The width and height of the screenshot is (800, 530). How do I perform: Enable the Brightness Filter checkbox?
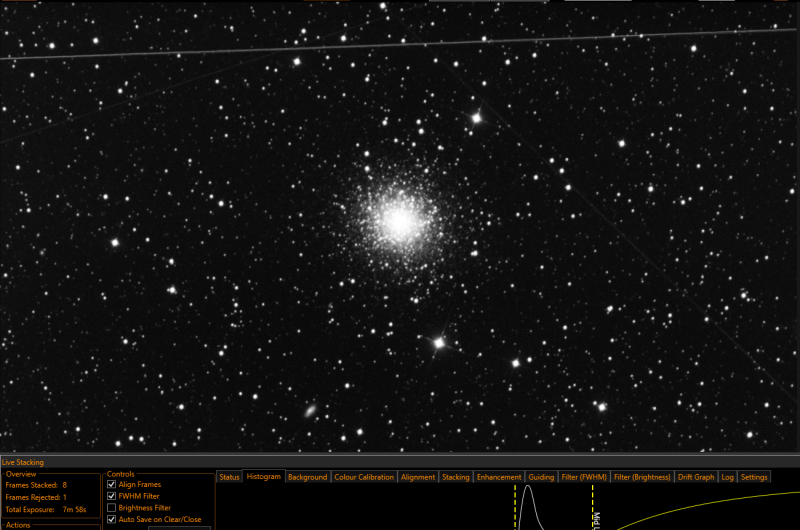112,508
